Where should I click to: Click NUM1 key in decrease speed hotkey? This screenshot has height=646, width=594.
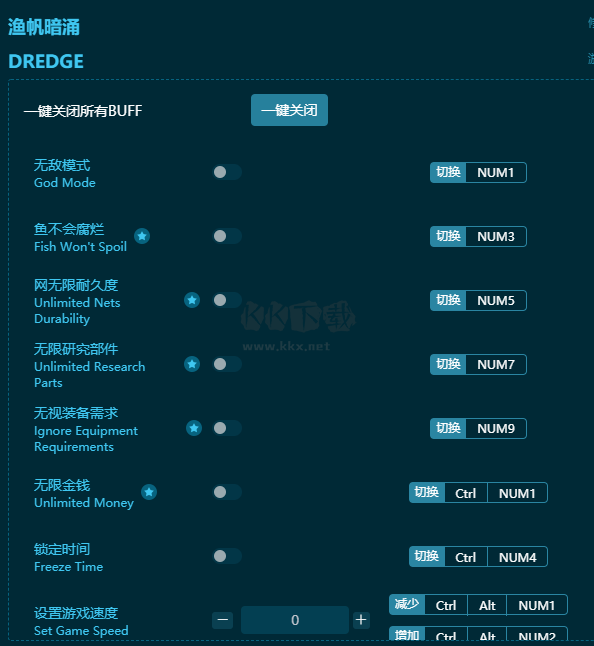coord(537,605)
